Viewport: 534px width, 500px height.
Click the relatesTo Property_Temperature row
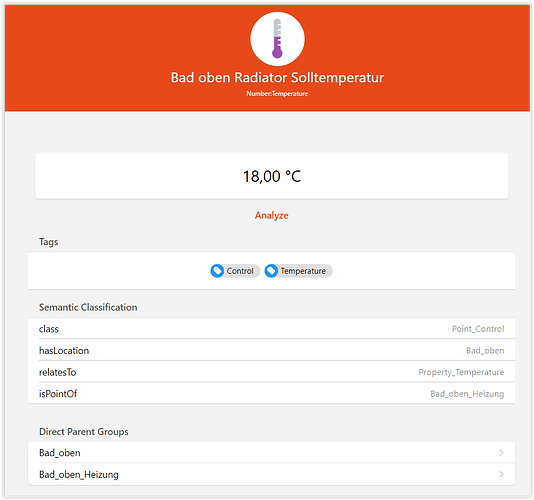click(271, 372)
